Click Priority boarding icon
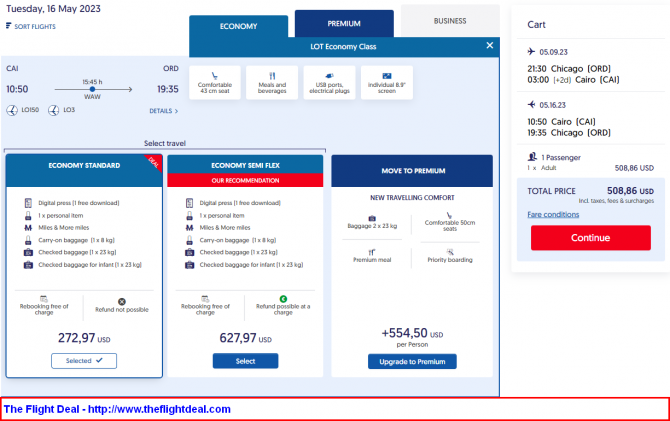Image resolution: width=670 pixels, height=421 pixels. point(450,252)
